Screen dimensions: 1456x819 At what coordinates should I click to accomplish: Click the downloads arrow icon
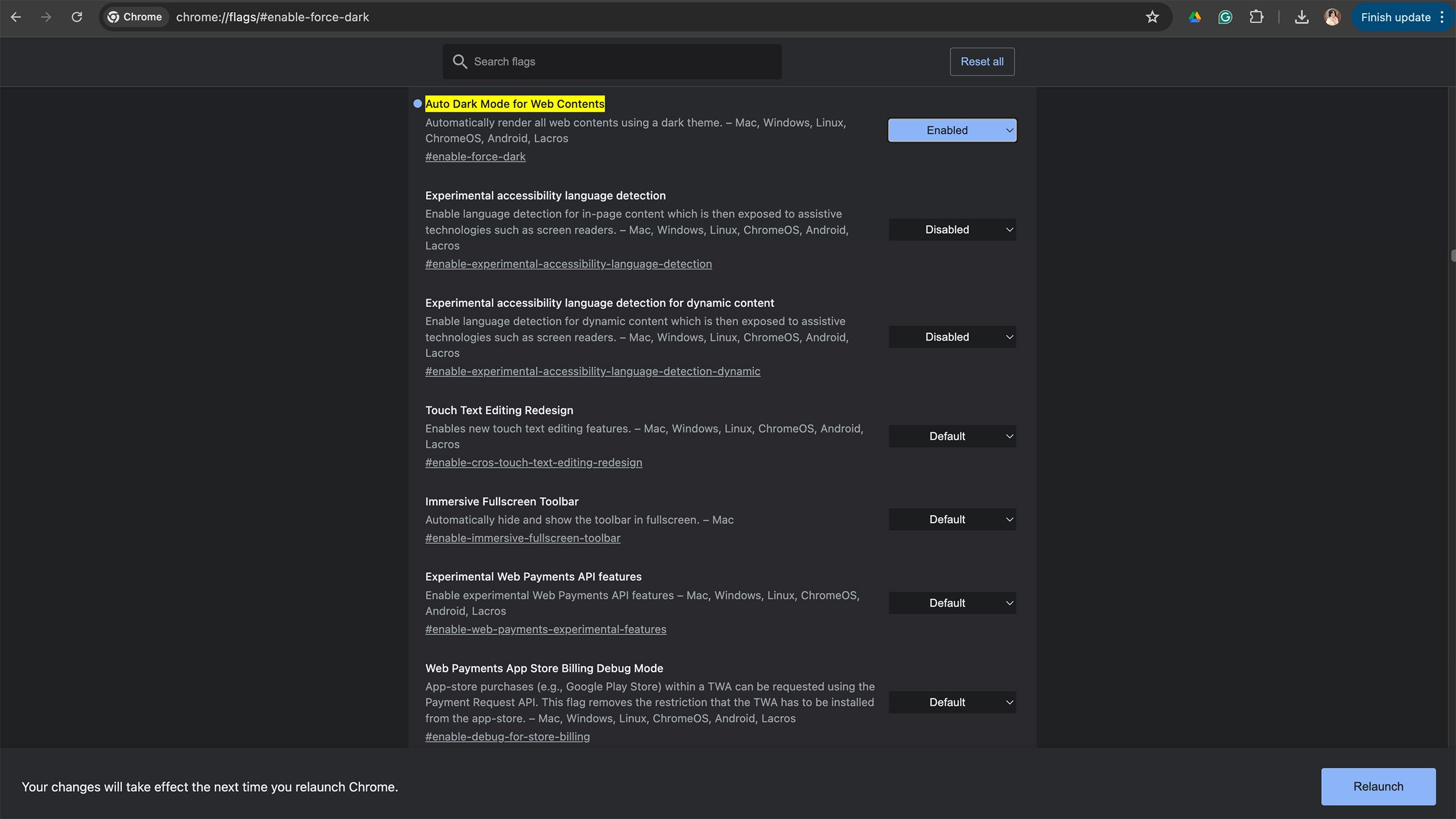[1302, 17]
